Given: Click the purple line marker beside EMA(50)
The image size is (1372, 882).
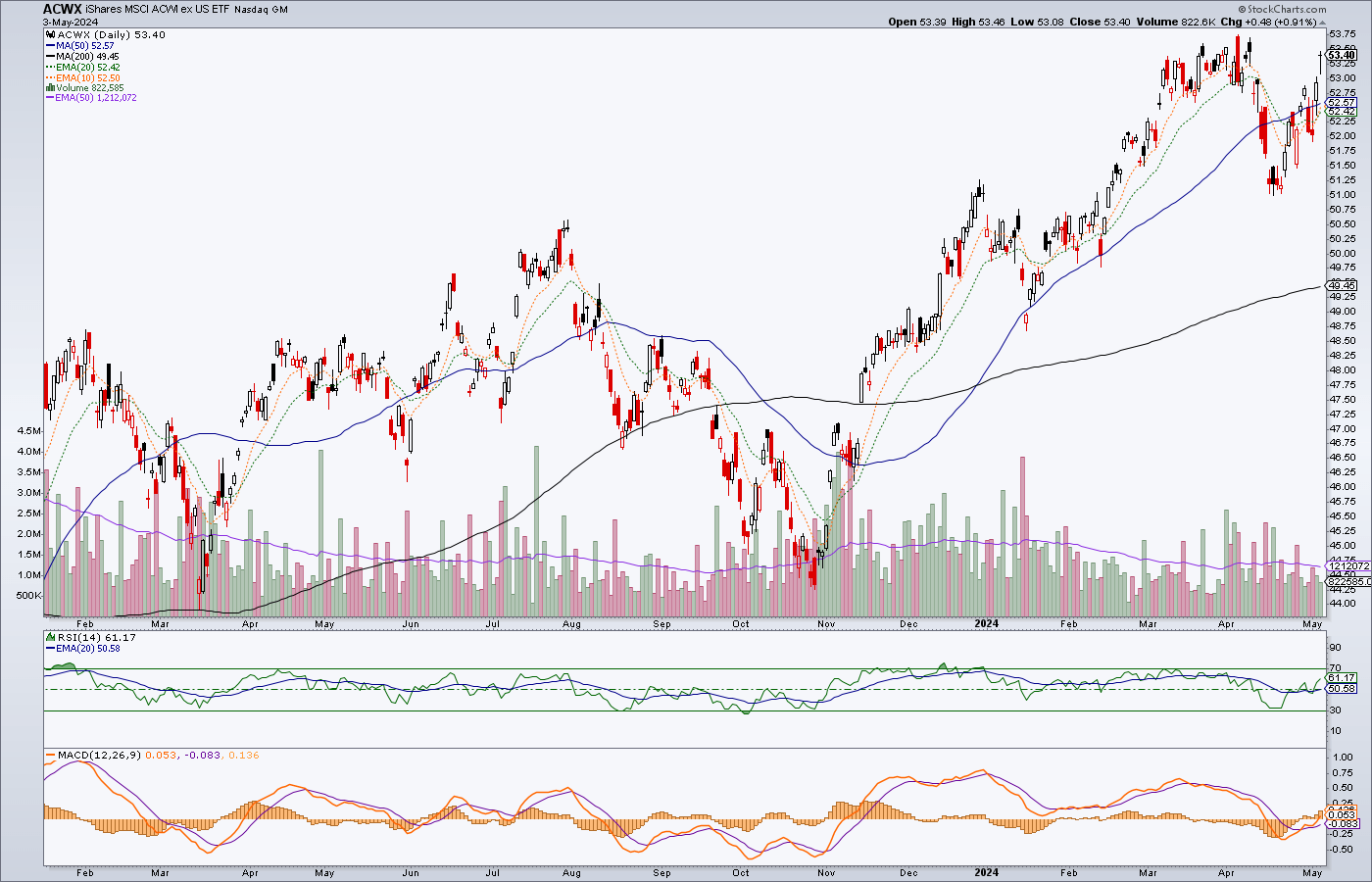Looking at the screenshot, I should pos(50,98).
